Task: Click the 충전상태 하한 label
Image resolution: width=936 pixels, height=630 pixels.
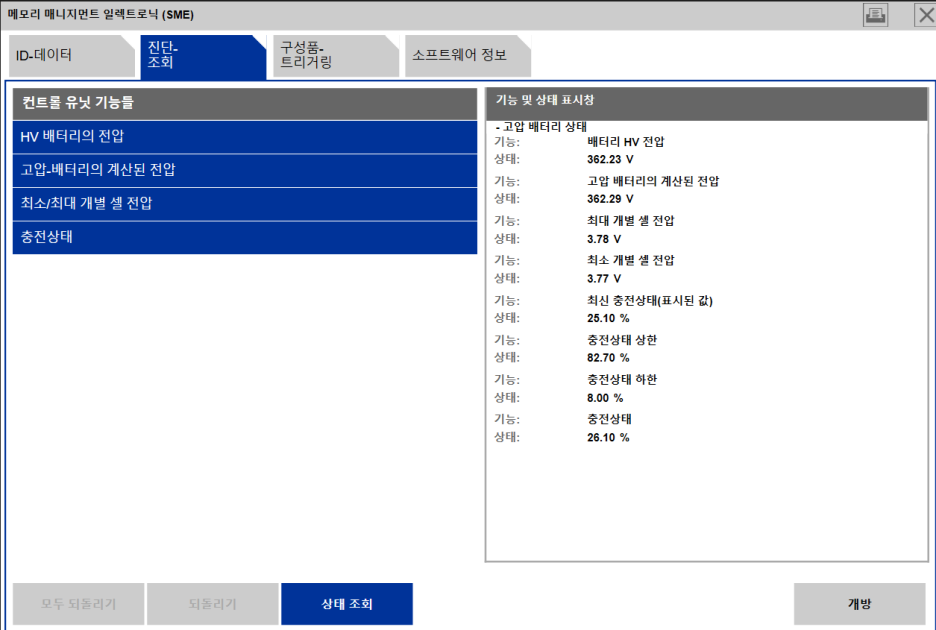Action: [x=621, y=379]
